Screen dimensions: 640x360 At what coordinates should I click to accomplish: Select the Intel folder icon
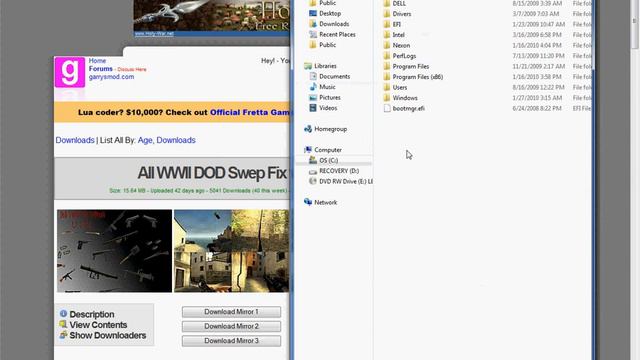pos(387,35)
